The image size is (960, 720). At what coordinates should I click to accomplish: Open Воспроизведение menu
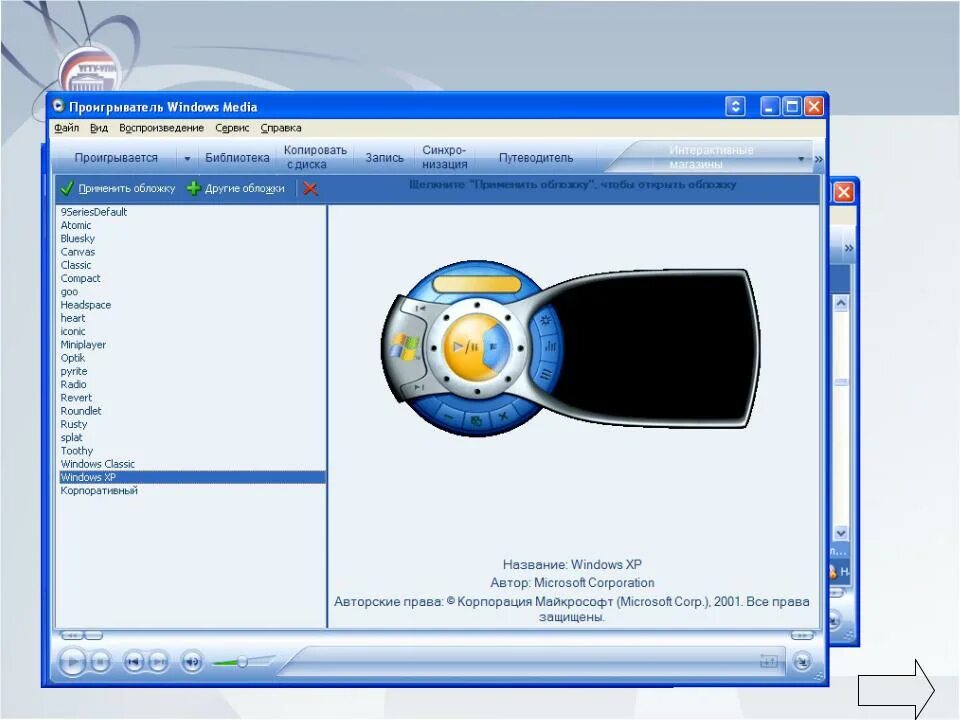coord(162,128)
